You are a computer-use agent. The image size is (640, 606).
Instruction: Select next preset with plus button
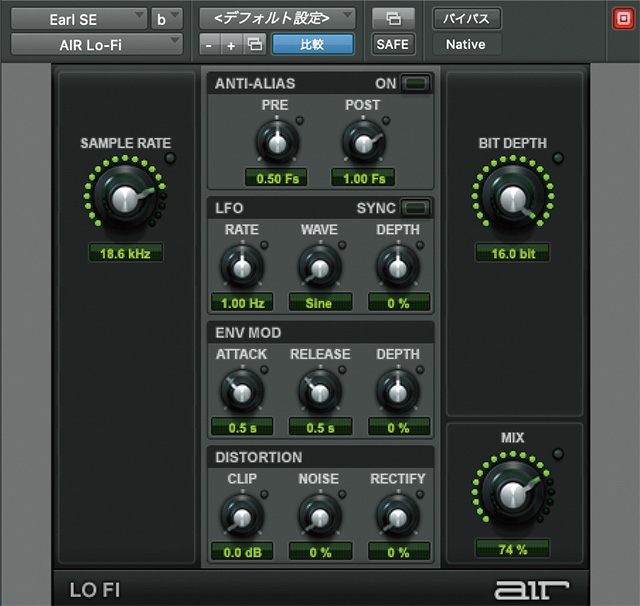(x=231, y=44)
